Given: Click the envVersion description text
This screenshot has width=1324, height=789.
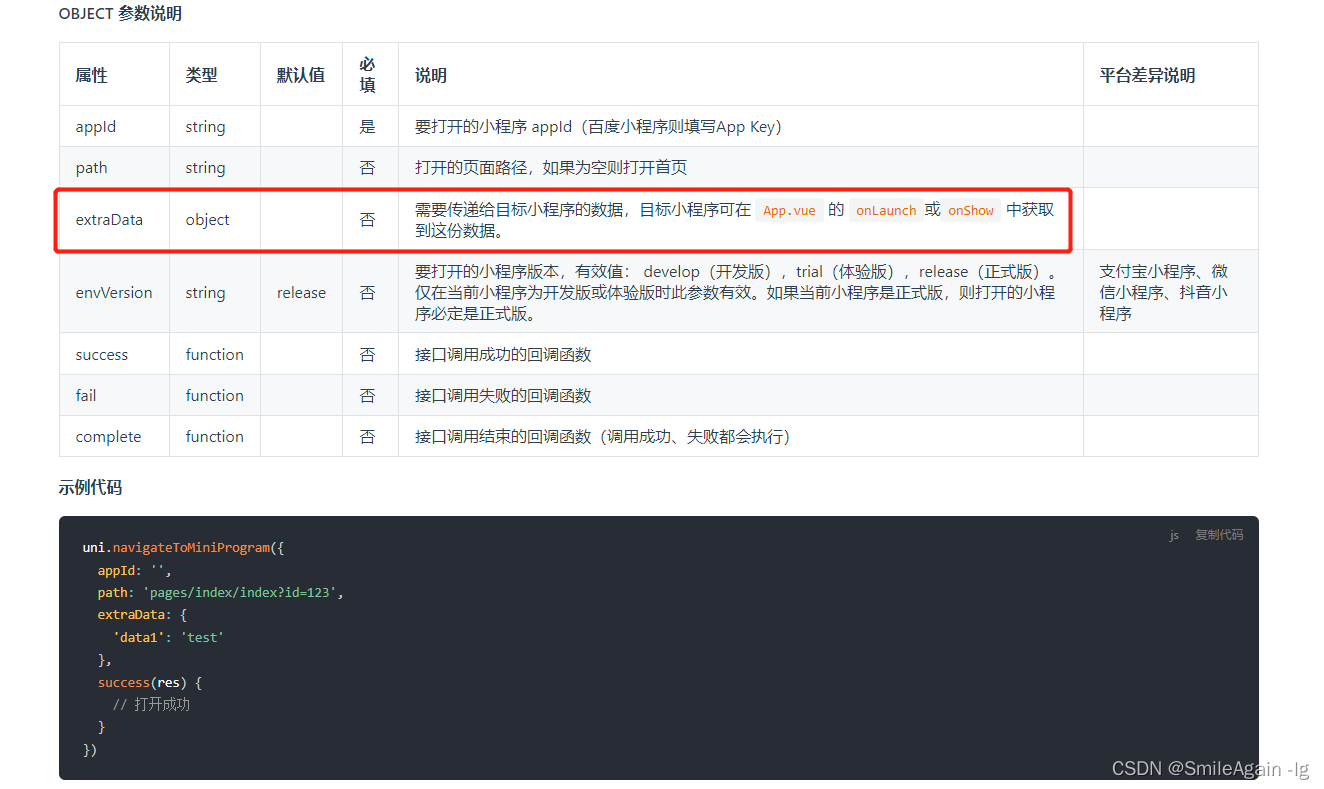Looking at the screenshot, I should pyautogui.click(x=737, y=292).
